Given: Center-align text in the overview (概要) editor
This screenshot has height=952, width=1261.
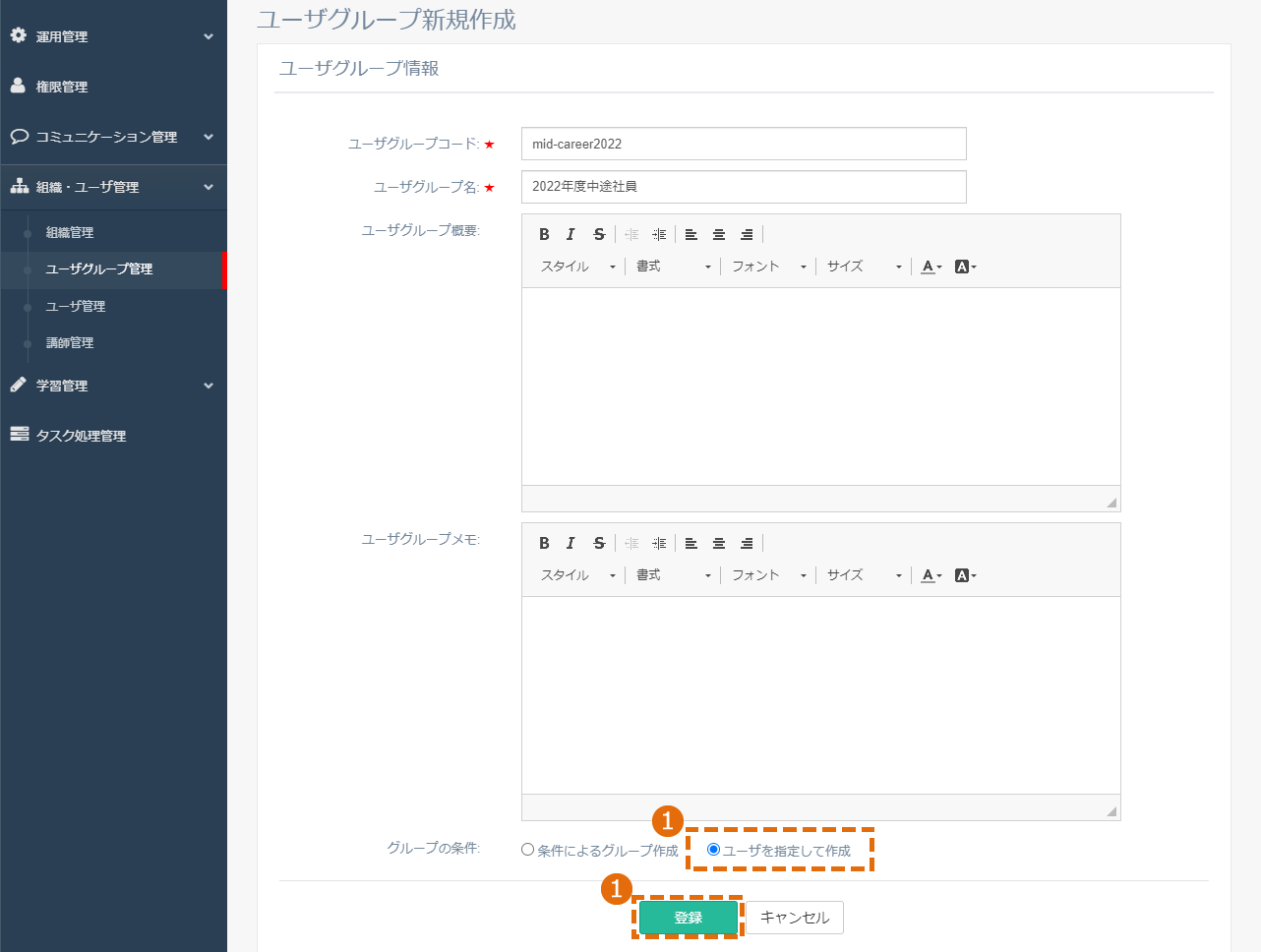Looking at the screenshot, I should pos(719,234).
